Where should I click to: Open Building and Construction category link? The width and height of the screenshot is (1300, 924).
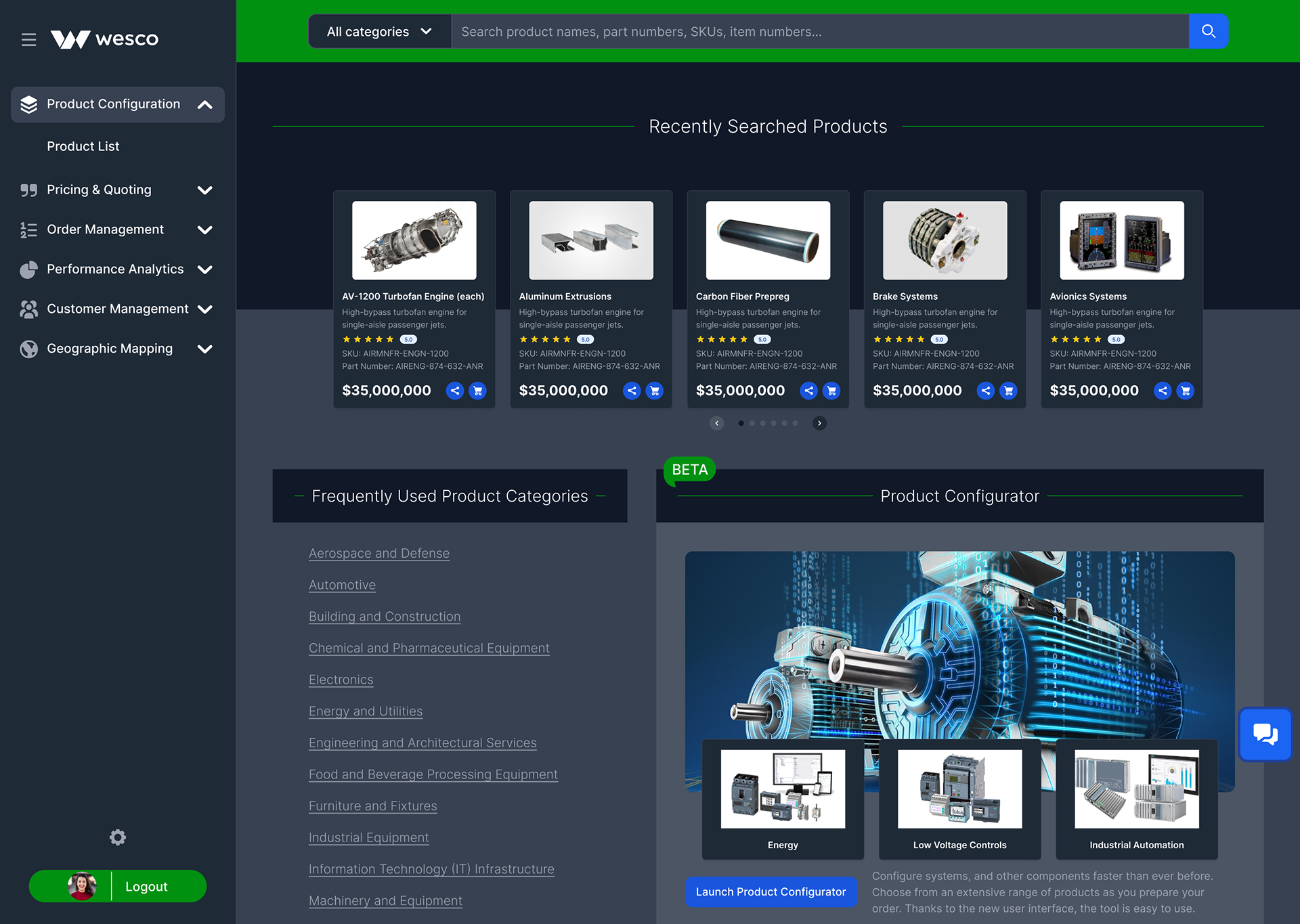pos(385,617)
